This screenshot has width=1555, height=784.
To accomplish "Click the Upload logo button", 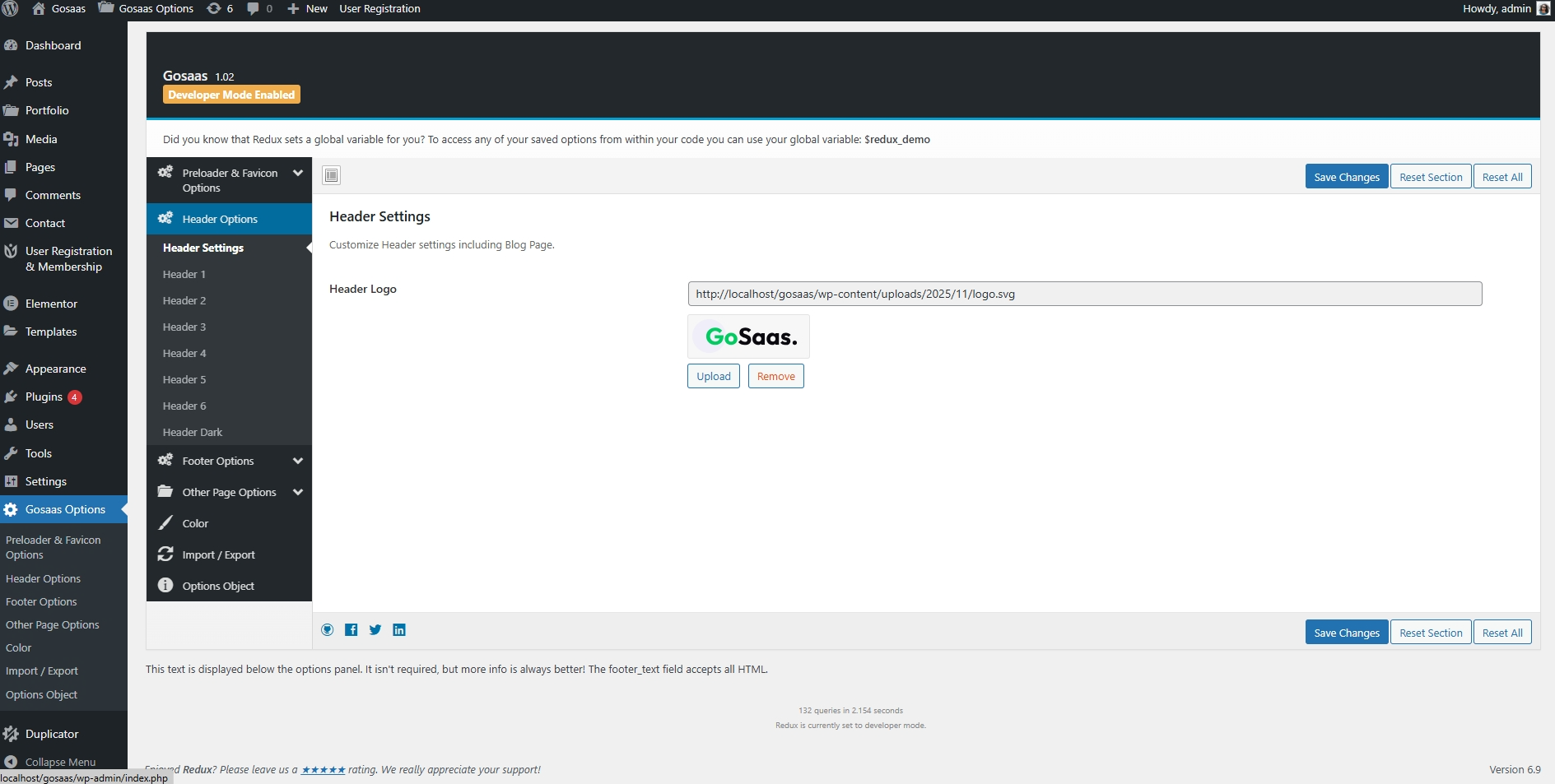I will 713,376.
